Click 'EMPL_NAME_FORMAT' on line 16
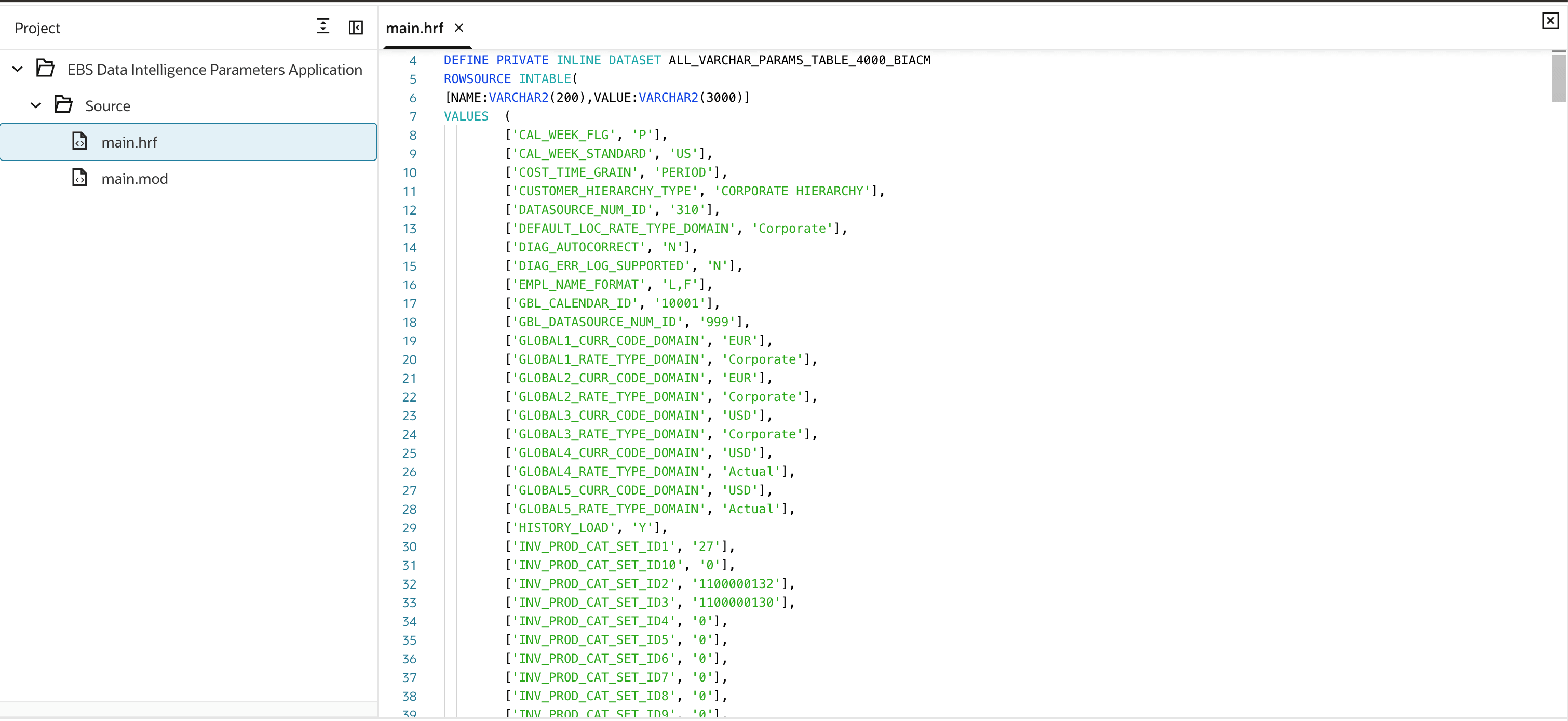The height and width of the screenshot is (721, 1568). point(579,284)
